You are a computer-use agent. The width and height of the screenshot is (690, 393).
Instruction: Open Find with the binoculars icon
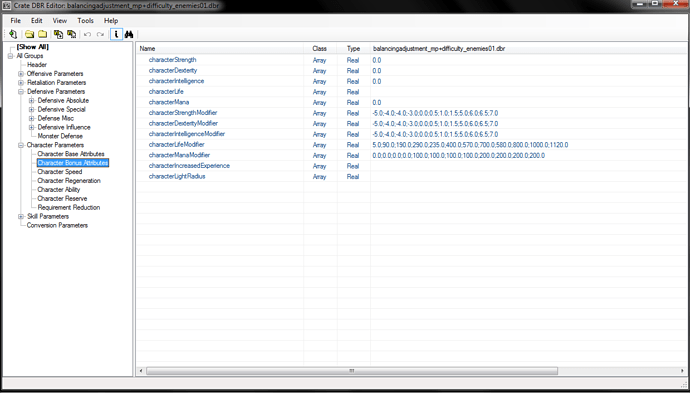(x=129, y=34)
